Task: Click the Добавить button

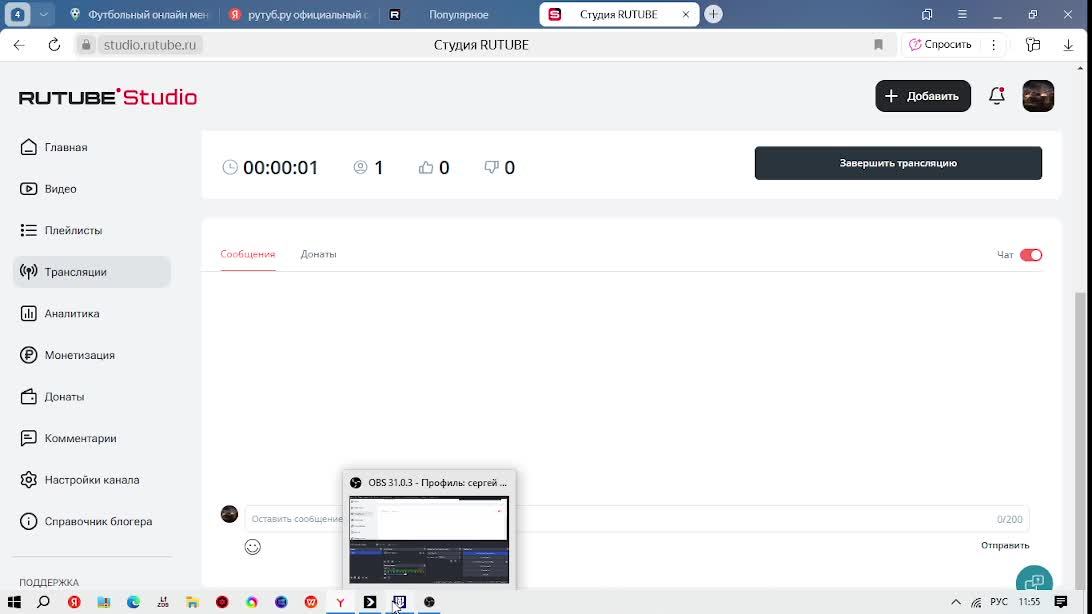Action: 923,96
